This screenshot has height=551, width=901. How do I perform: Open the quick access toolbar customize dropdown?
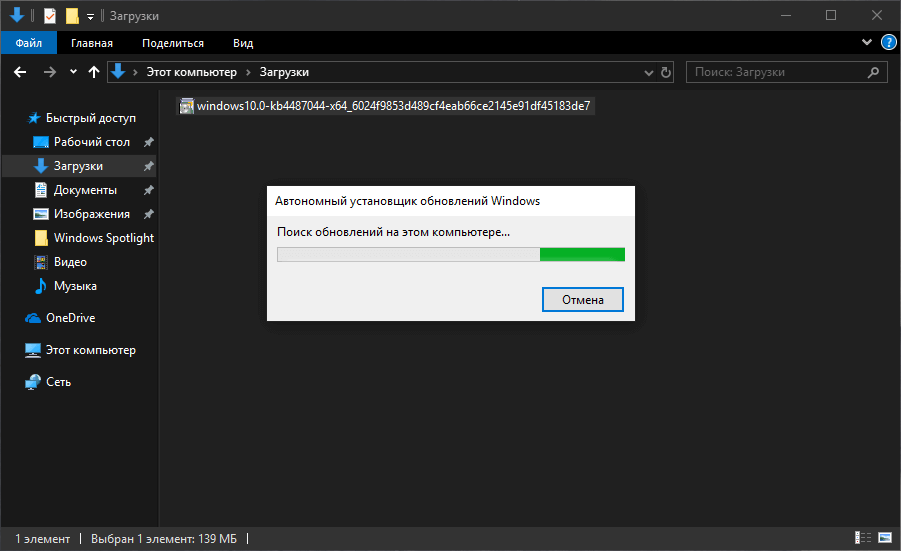(x=90, y=16)
